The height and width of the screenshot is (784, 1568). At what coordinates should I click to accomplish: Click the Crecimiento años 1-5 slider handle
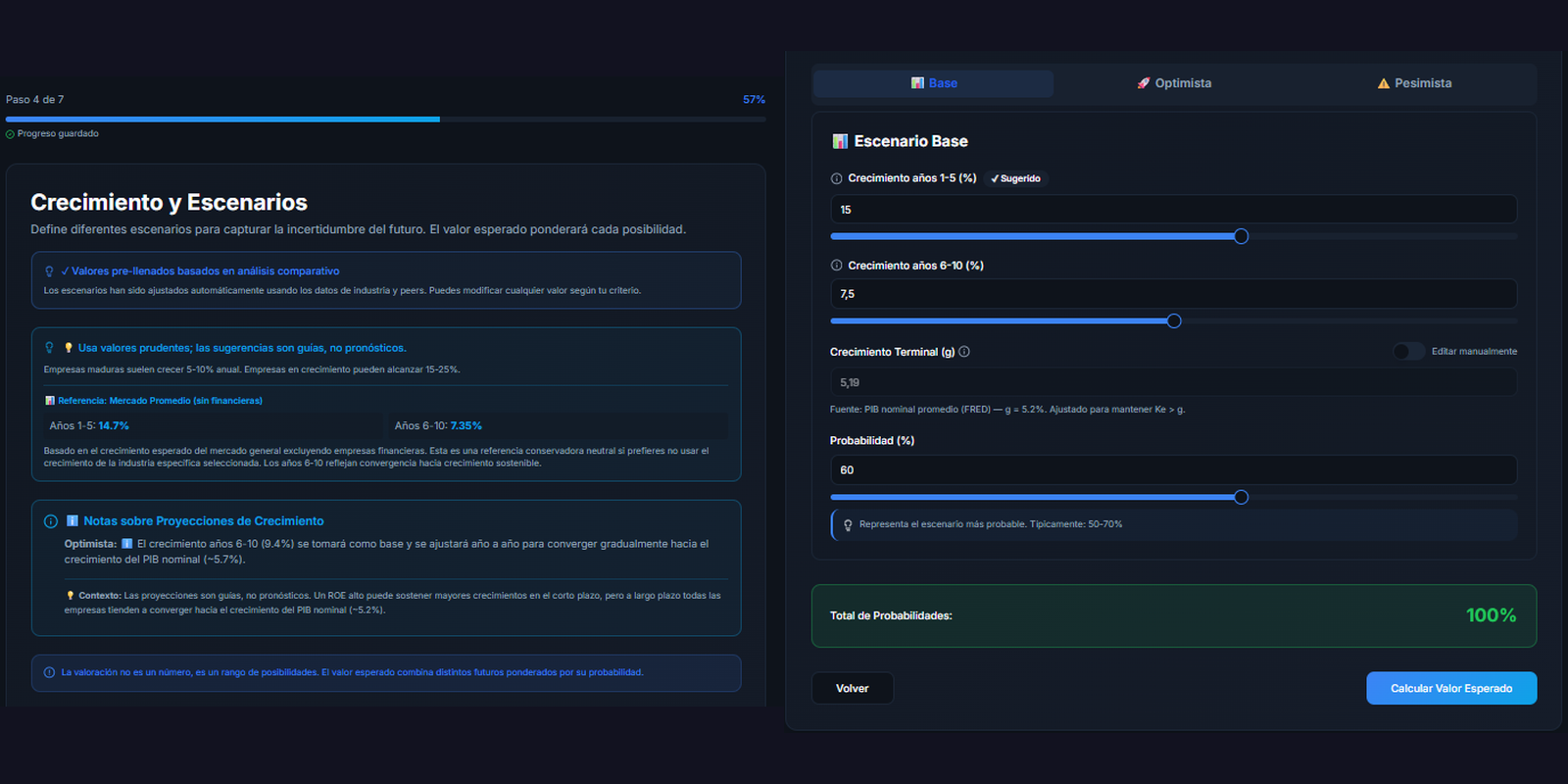click(1241, 236)
